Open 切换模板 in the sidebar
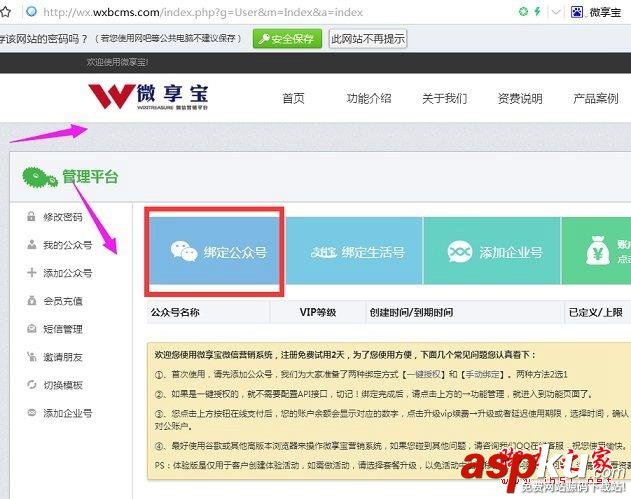Screen dimensions: 631x499 [63, 385]
